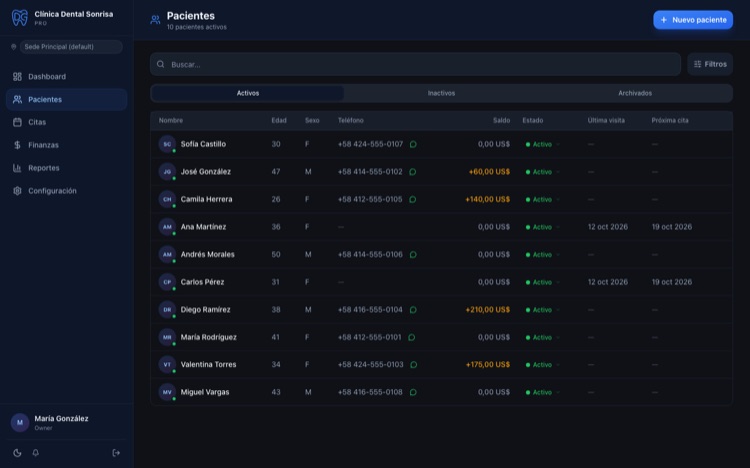Switch to the Inactivos tab
Image resolution: width=750 pixels, height=468 pixels.
click(x=441, y=93)
